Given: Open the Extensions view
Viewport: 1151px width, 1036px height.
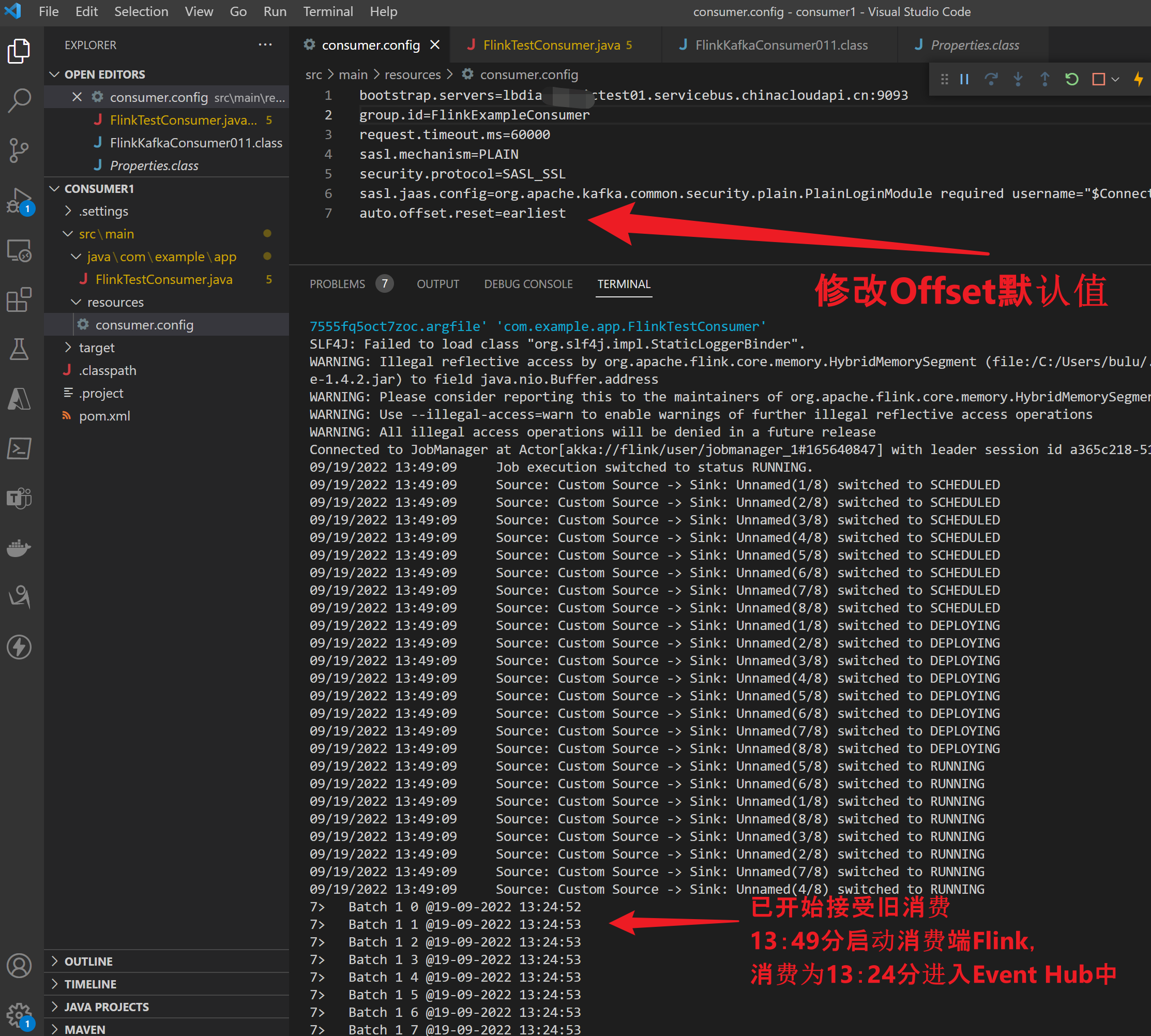Looking at the screenshot, I should 19,299.
